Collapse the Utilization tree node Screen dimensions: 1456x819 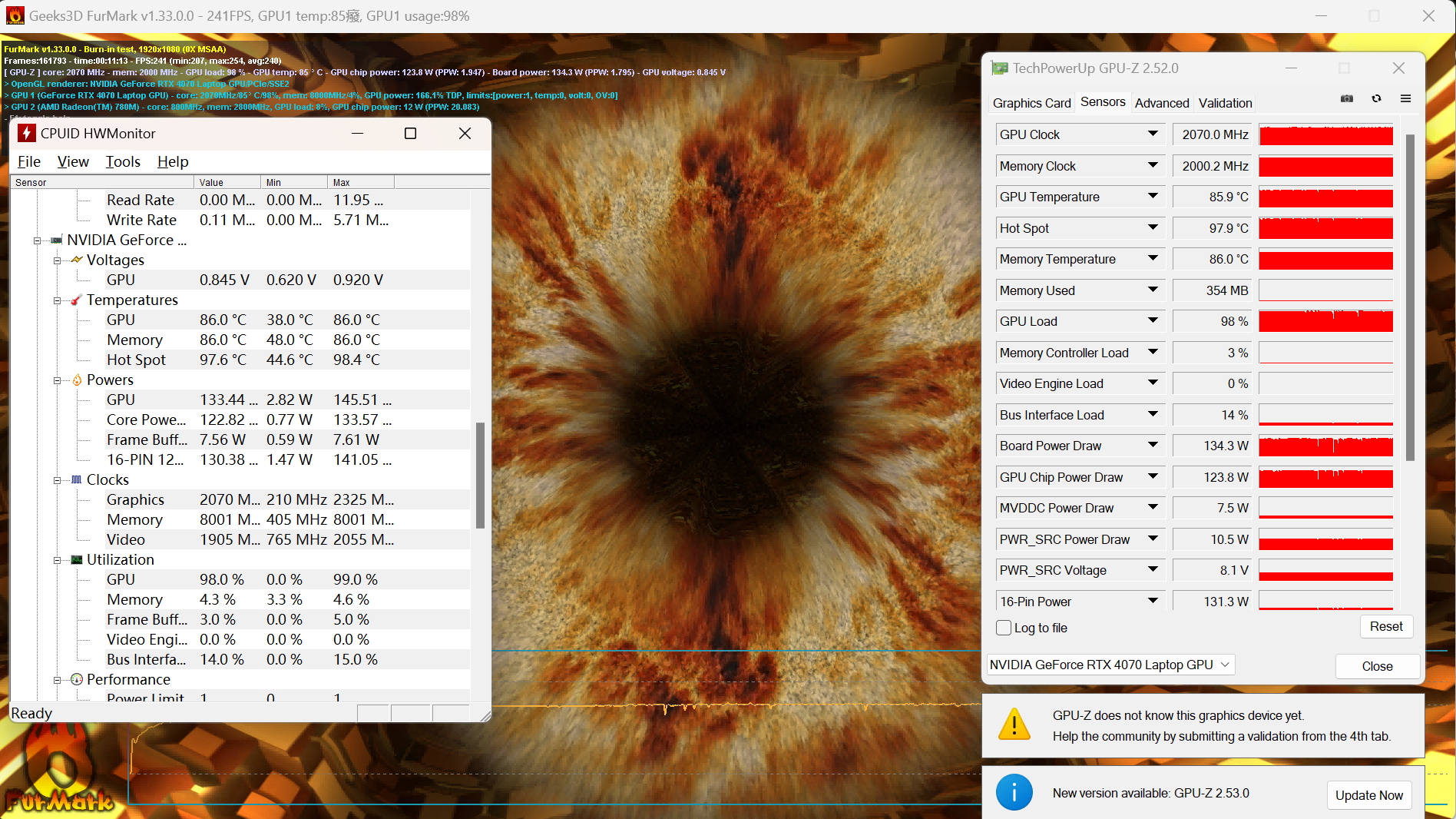(57, 560)
